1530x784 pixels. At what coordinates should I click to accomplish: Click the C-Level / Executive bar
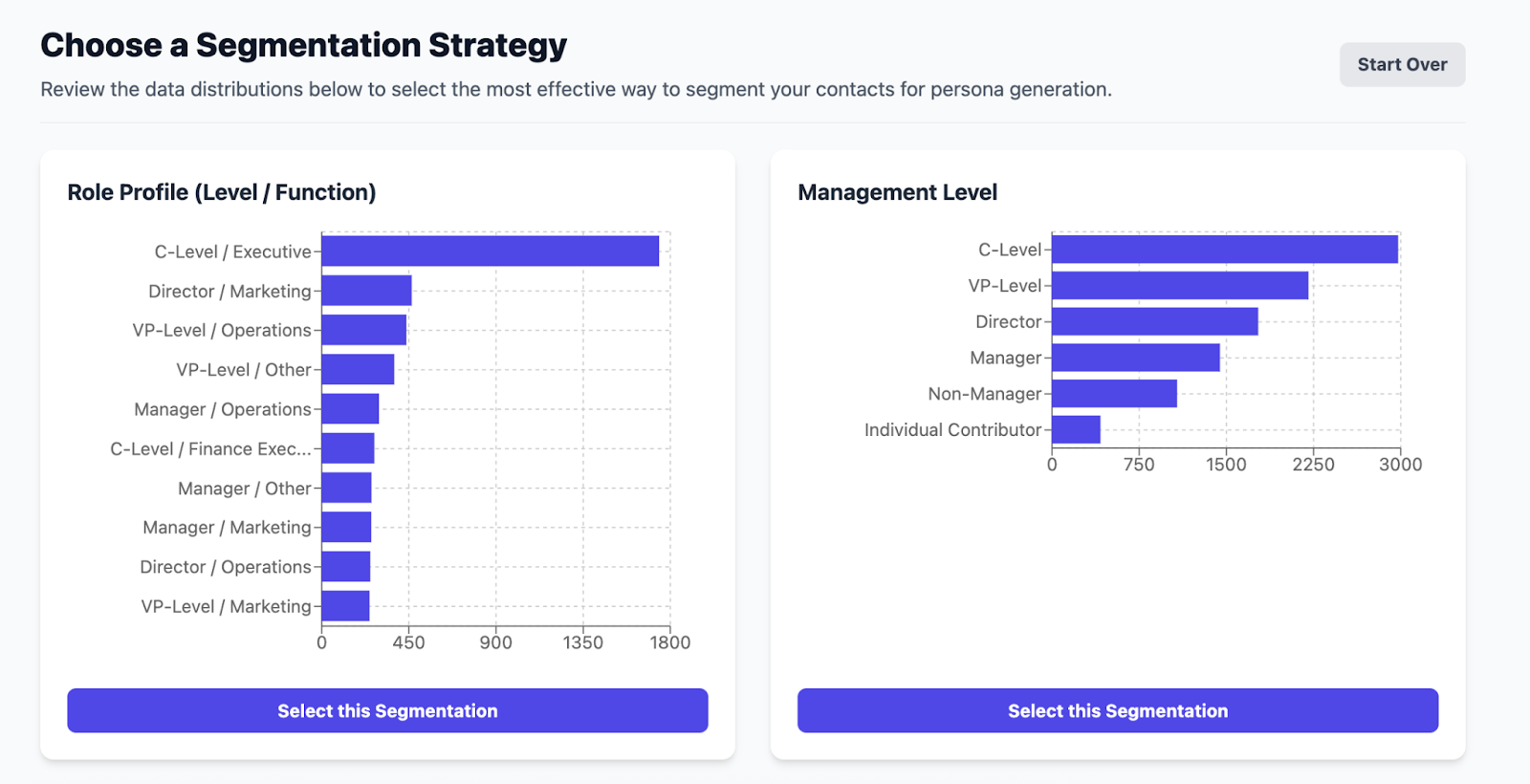(x=490, y=251)
